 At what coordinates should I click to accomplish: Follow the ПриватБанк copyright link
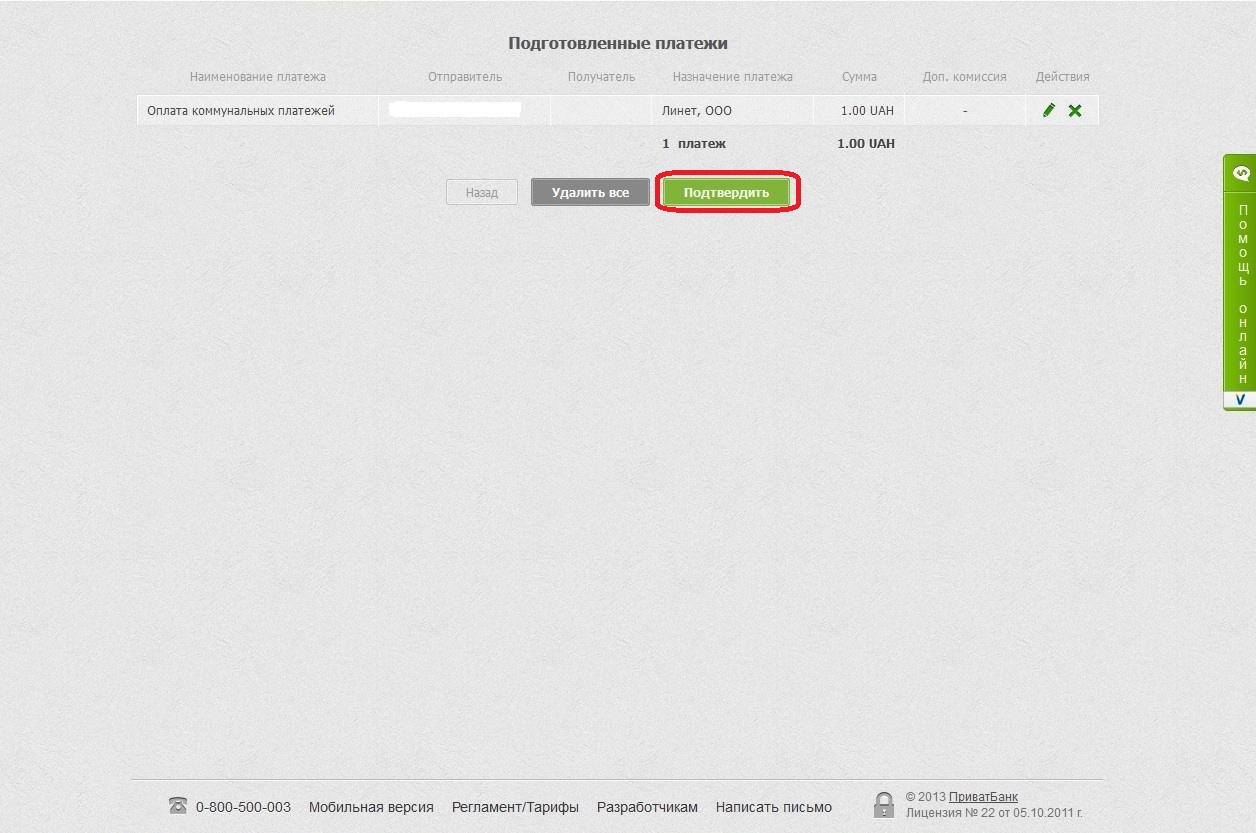point(983,797)
